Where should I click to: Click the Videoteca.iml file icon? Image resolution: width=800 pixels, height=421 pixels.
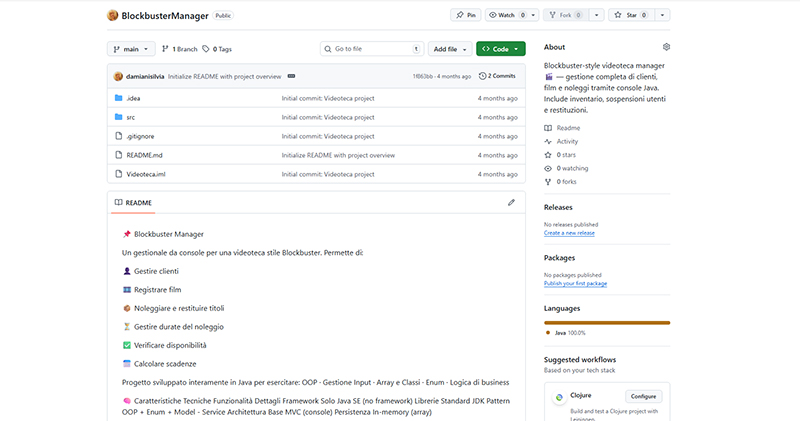coord(118,174)
